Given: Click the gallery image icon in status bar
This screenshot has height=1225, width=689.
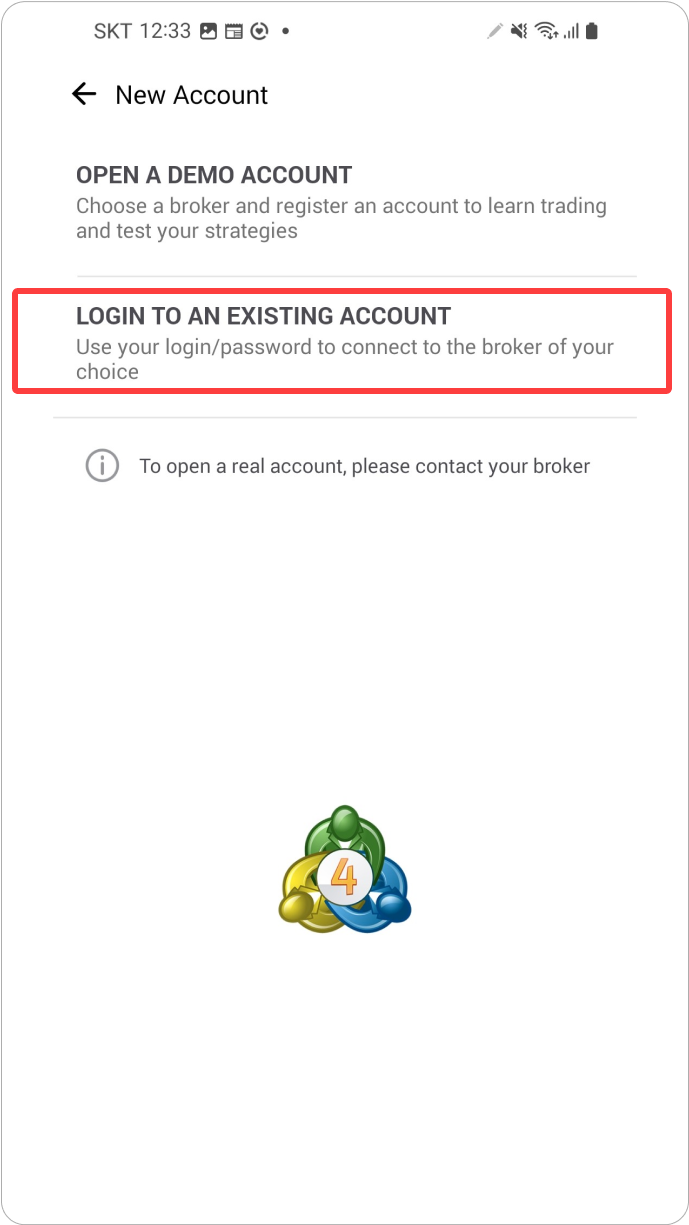Looking at the screenshot, I should pos(208,32).
